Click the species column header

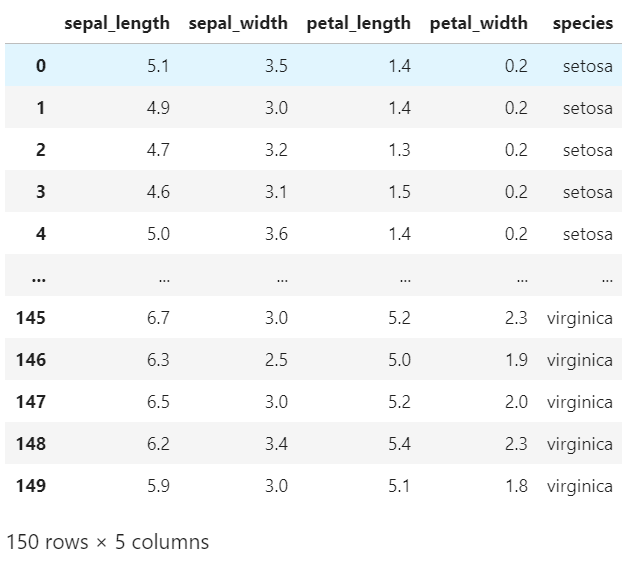pyautogui.click(x=583, y=24)
